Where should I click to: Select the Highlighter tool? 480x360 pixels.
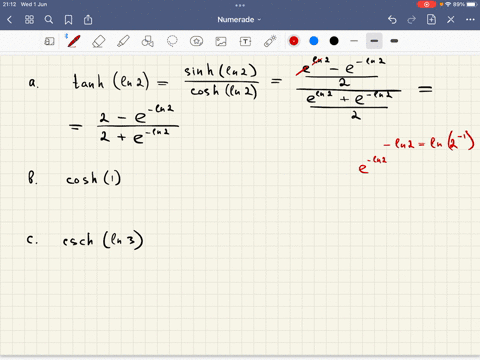pos(123,41)
